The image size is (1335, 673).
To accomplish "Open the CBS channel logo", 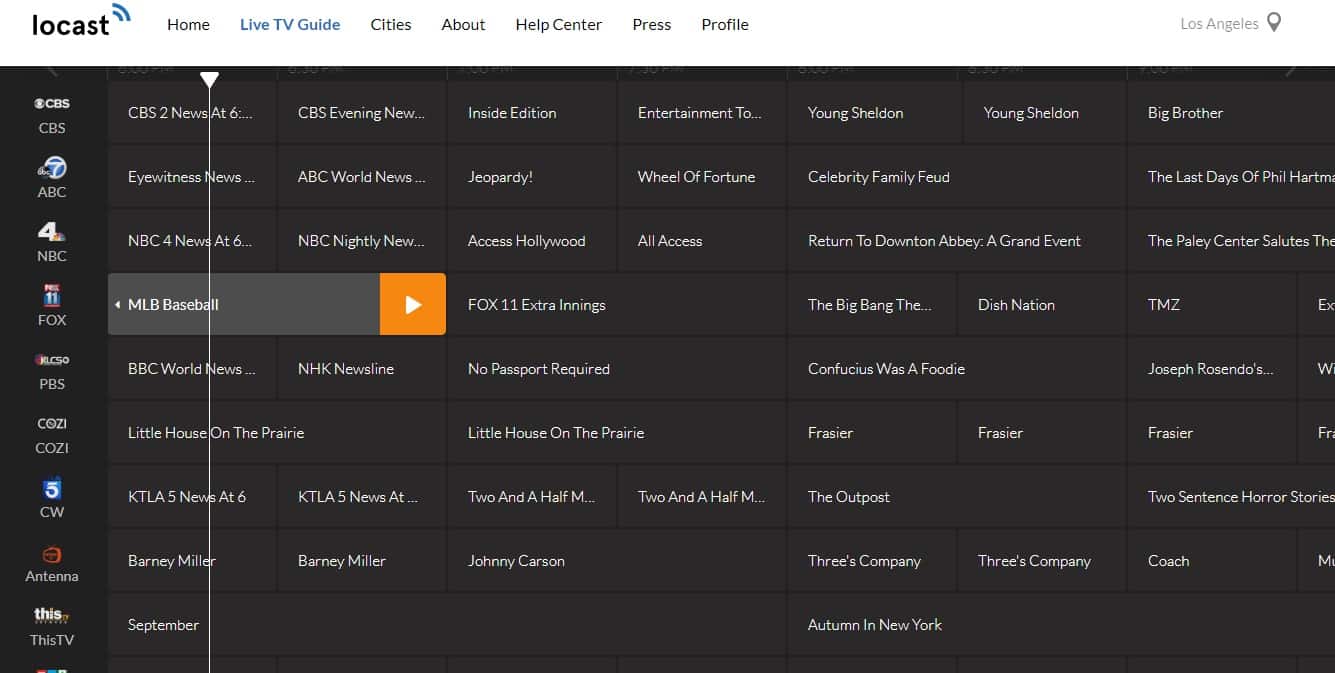I will point(52,104).
